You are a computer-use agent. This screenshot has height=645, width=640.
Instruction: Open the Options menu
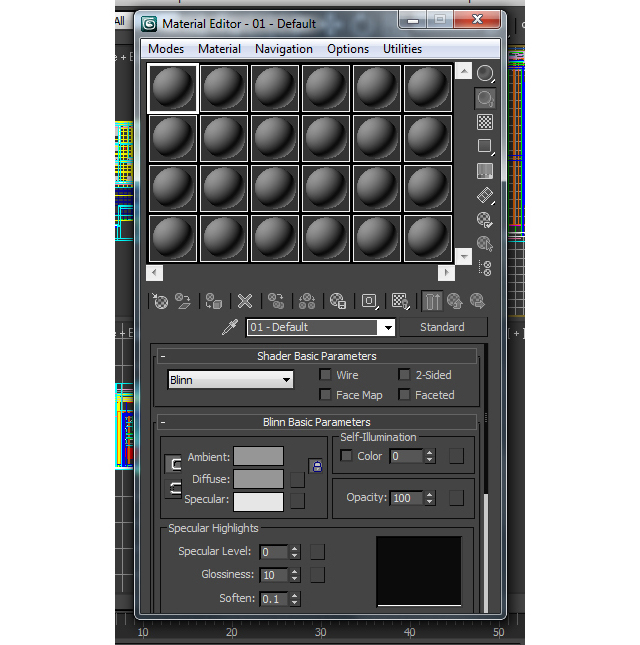[x=348, y=49]
